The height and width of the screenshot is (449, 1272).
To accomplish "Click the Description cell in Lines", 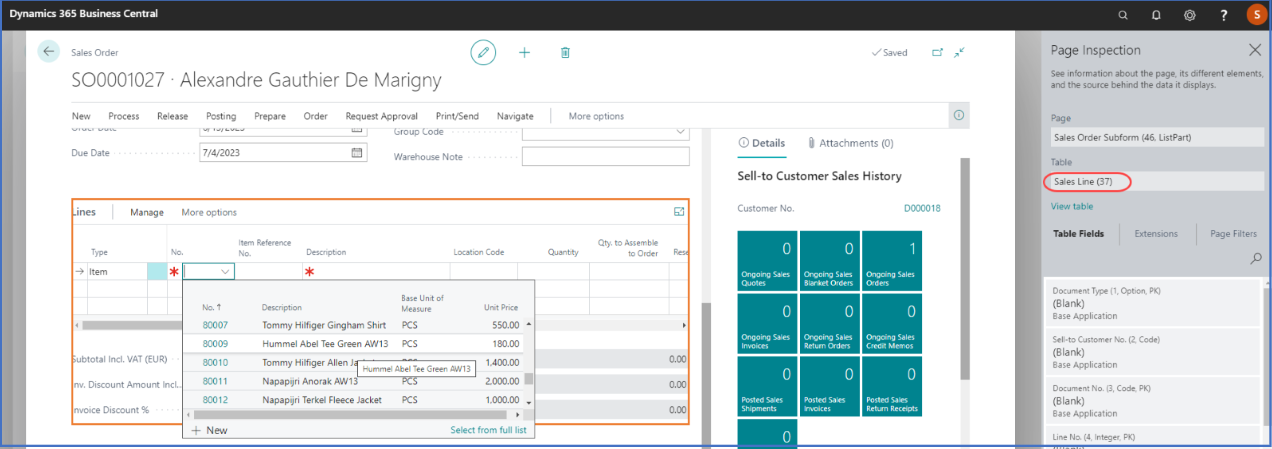I will pos(376,271).
